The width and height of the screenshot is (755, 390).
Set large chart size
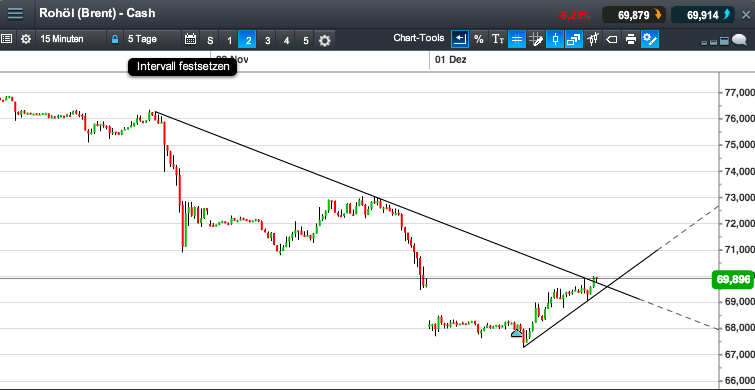pyautogui.click(x=725, y=41)
